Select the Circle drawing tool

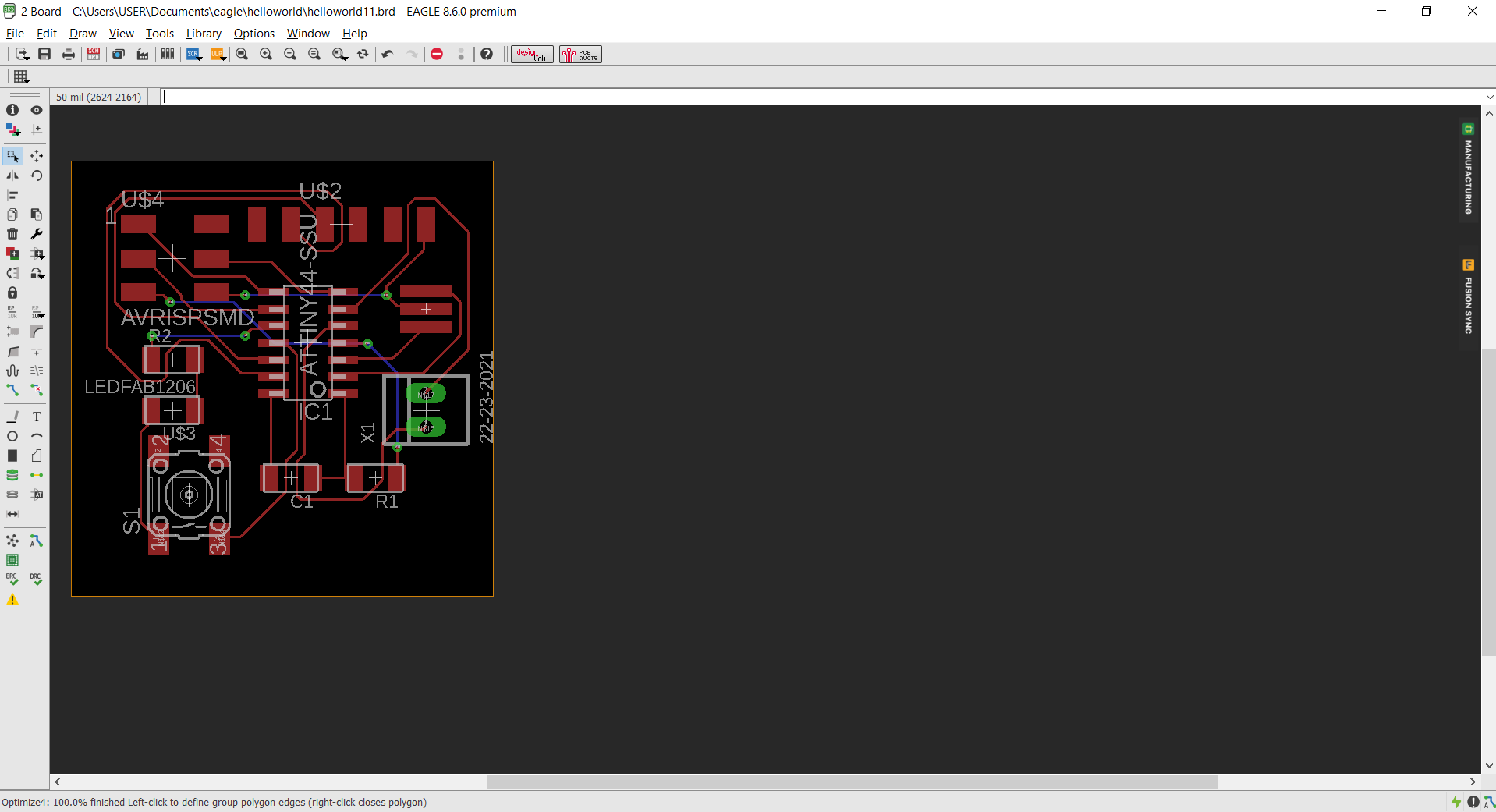coord(12,436)
